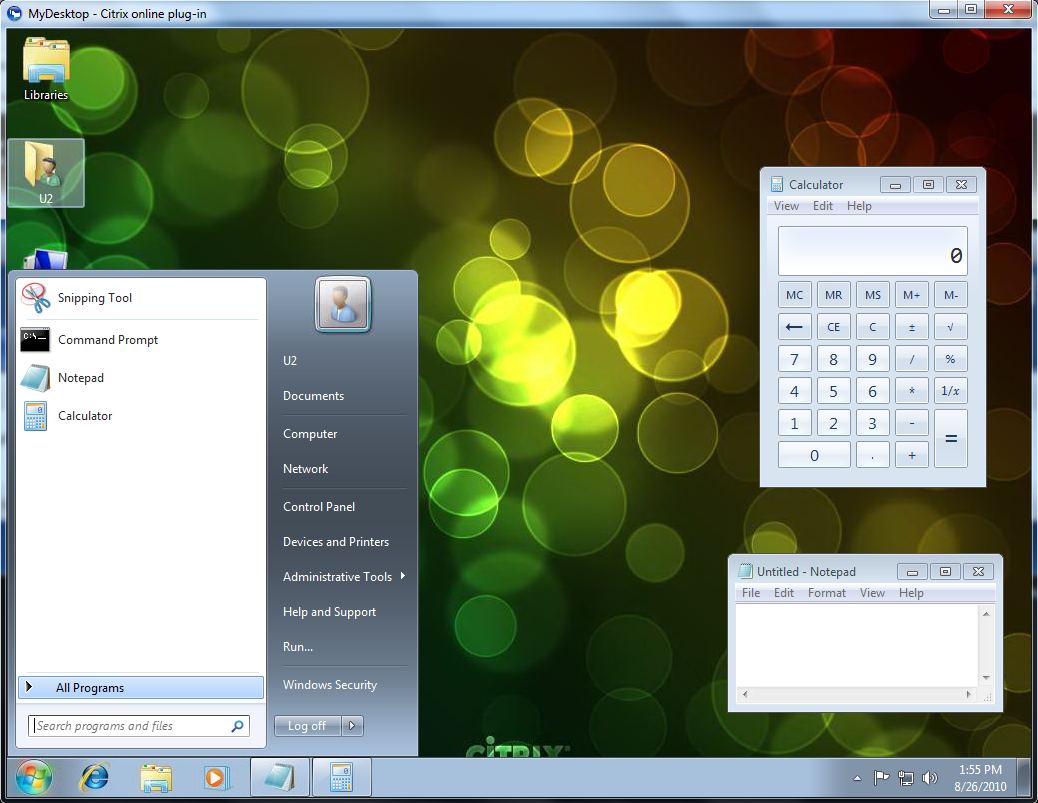Show hidden system tray icons
This screenshot has height=803, width=1038.
[x=857, y=778]
